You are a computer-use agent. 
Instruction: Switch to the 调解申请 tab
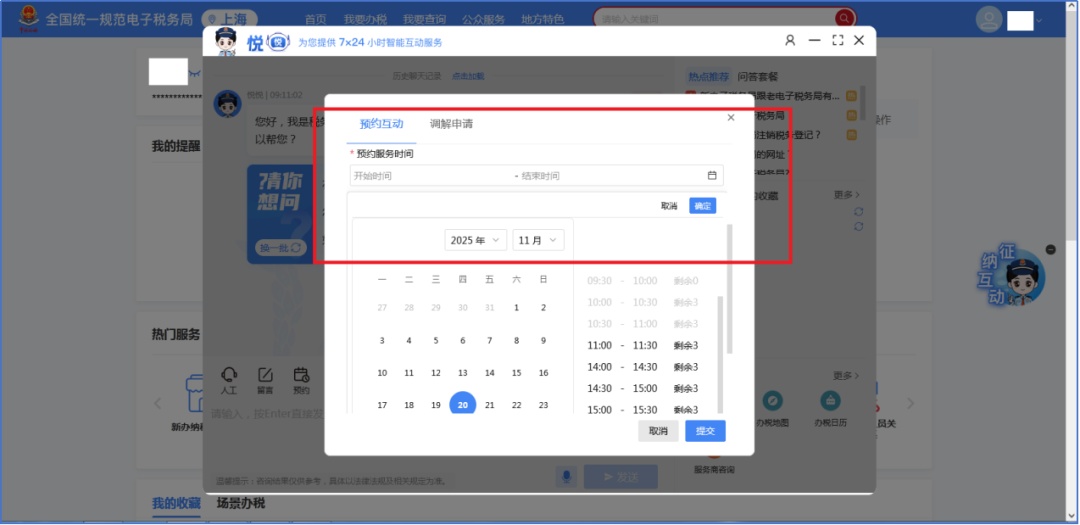point(451,124)
